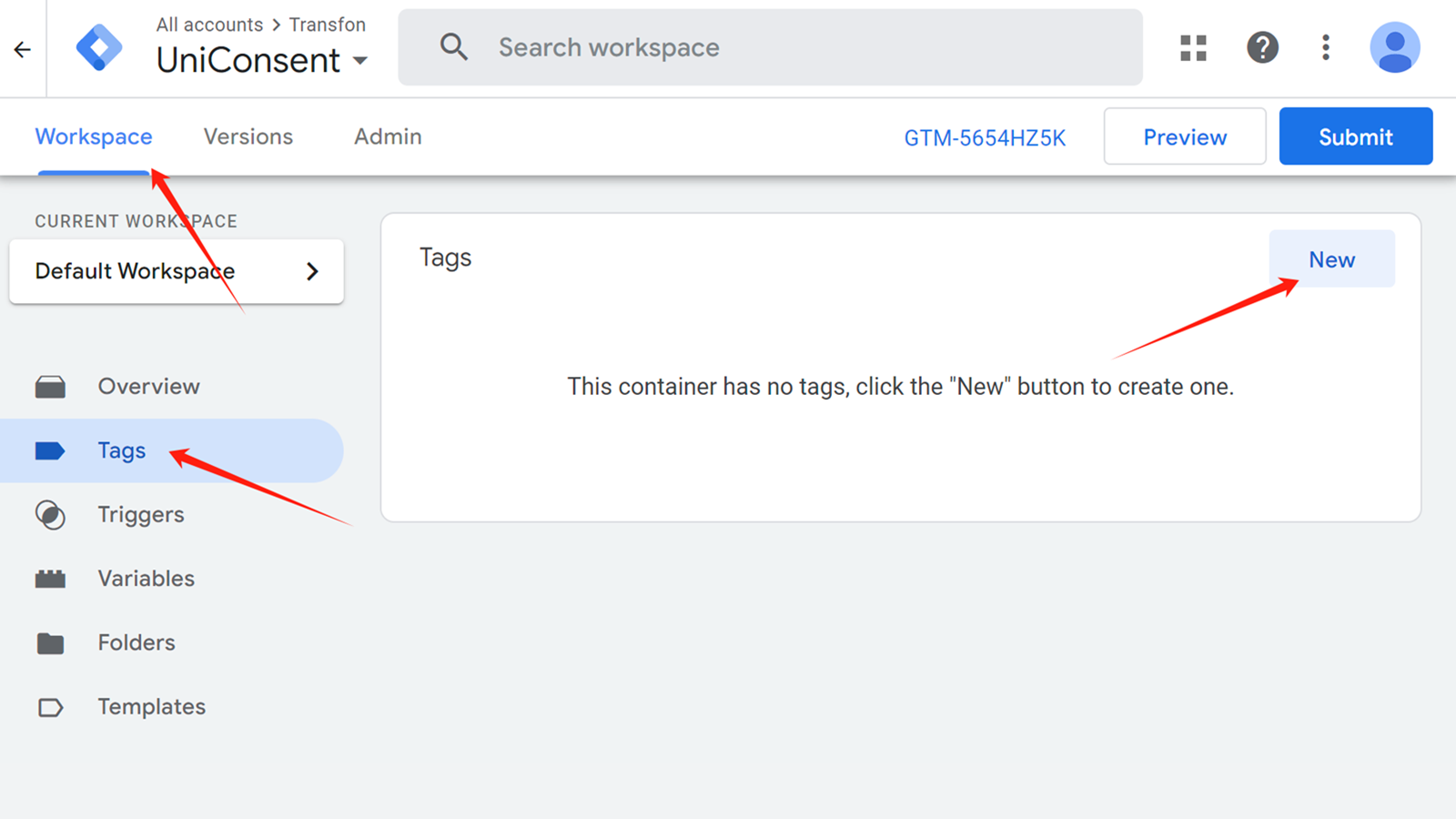Image resolution: width=1456 pixels, height=819 pixels.
Task: Click the 'This container has no tags' message
Action: click(x=901, y=387)
